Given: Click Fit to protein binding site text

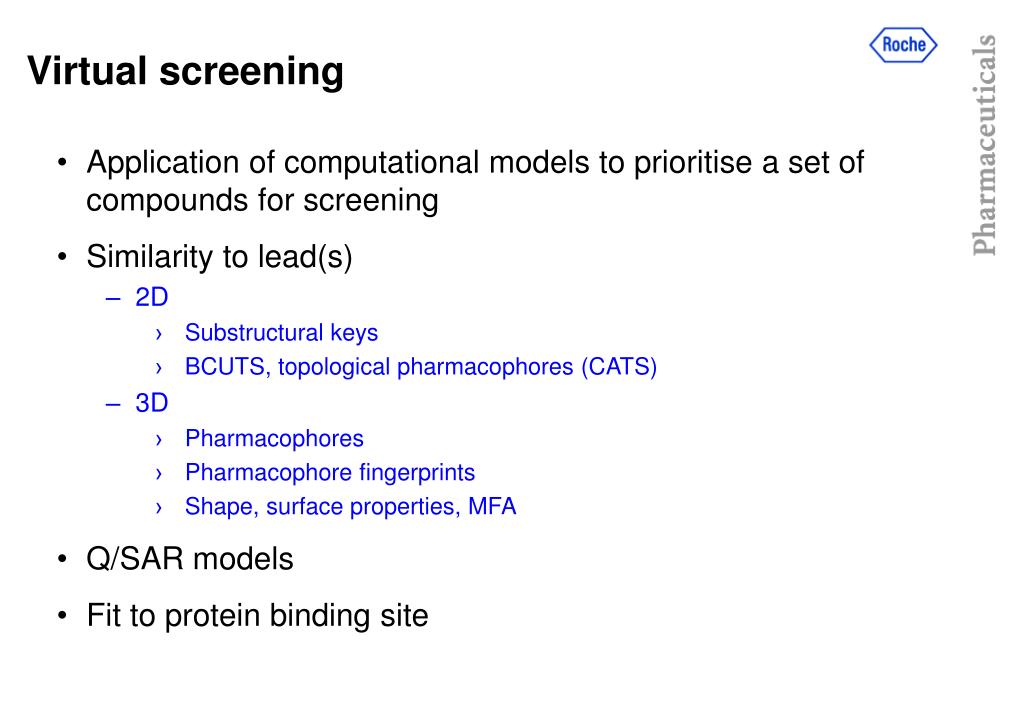Looking at the screenshot, I should 257,616.
